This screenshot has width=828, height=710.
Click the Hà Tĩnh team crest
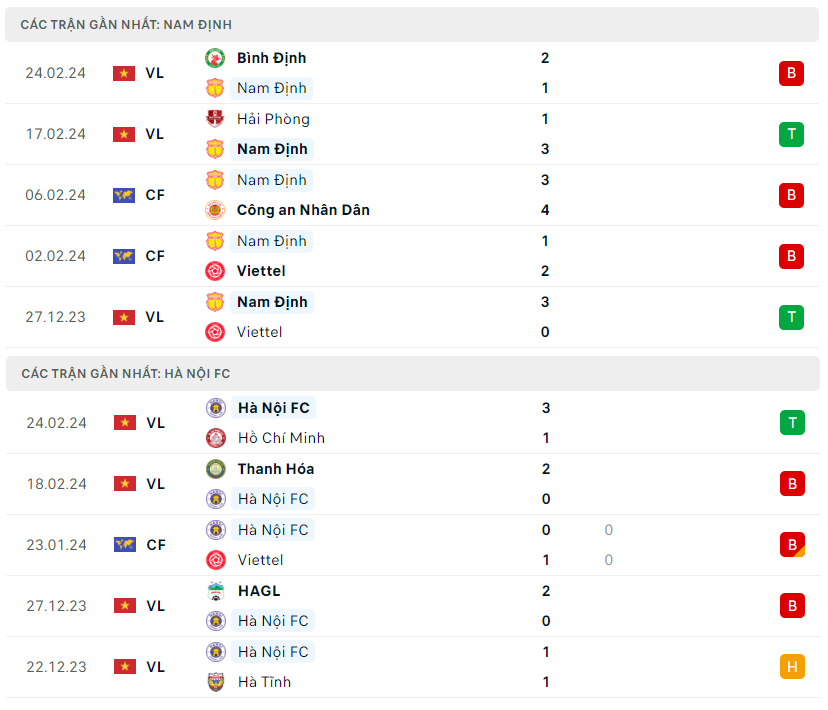(216, 682)
